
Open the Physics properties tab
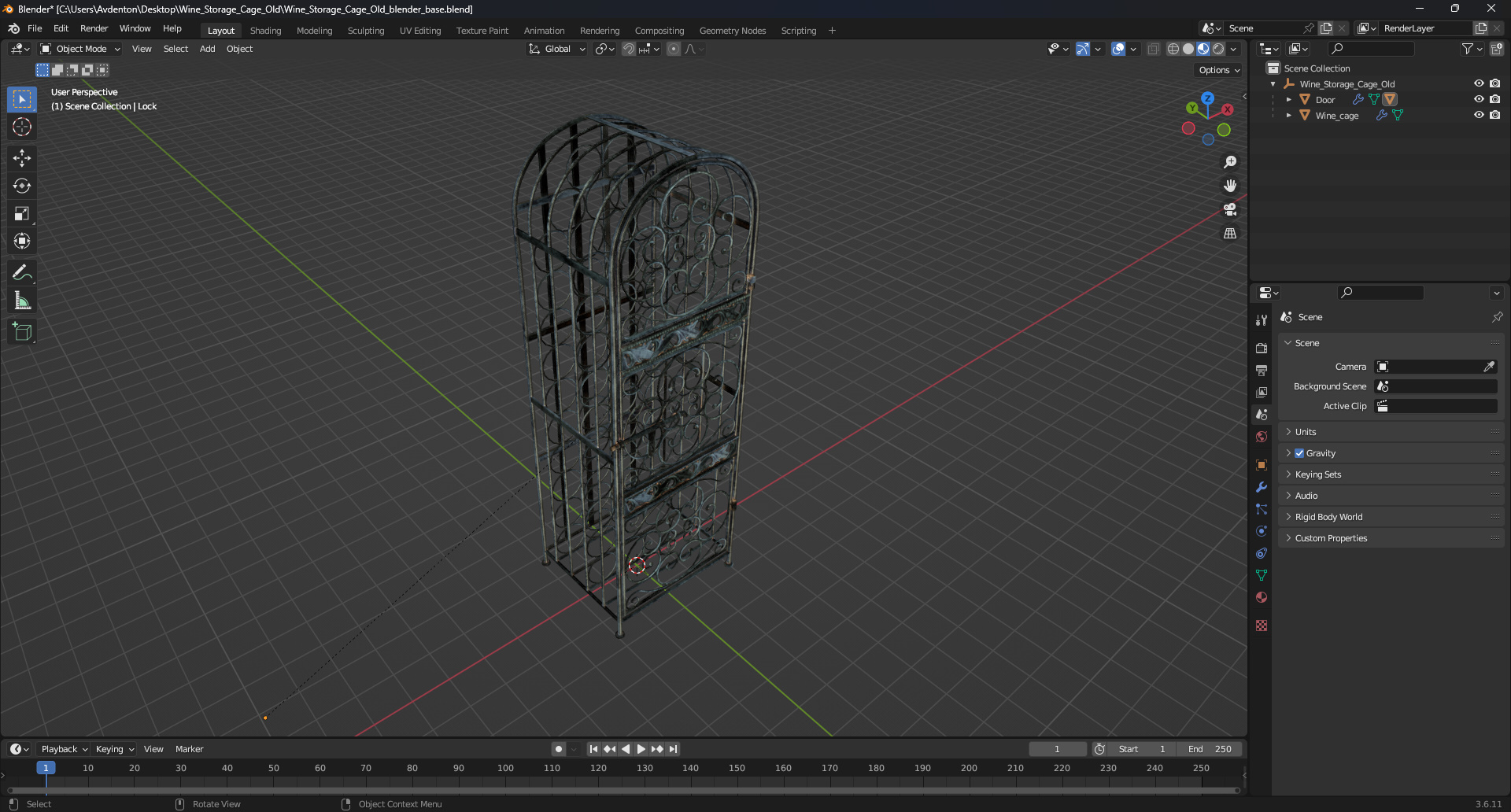(x=1262, y=531)
